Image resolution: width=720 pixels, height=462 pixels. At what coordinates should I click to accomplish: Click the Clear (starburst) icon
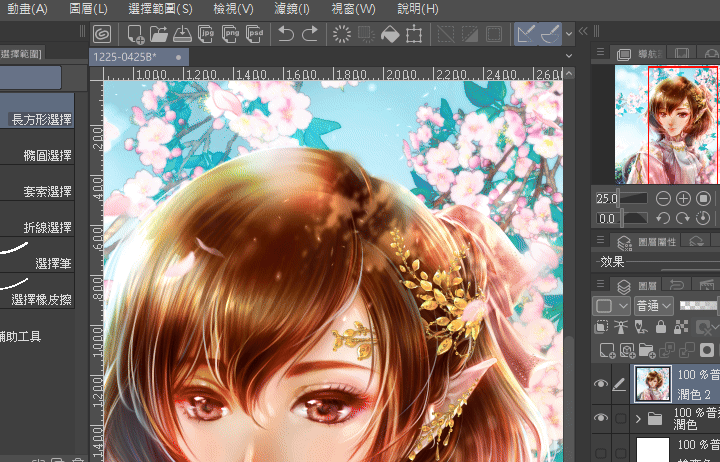(x=342, y=34)
